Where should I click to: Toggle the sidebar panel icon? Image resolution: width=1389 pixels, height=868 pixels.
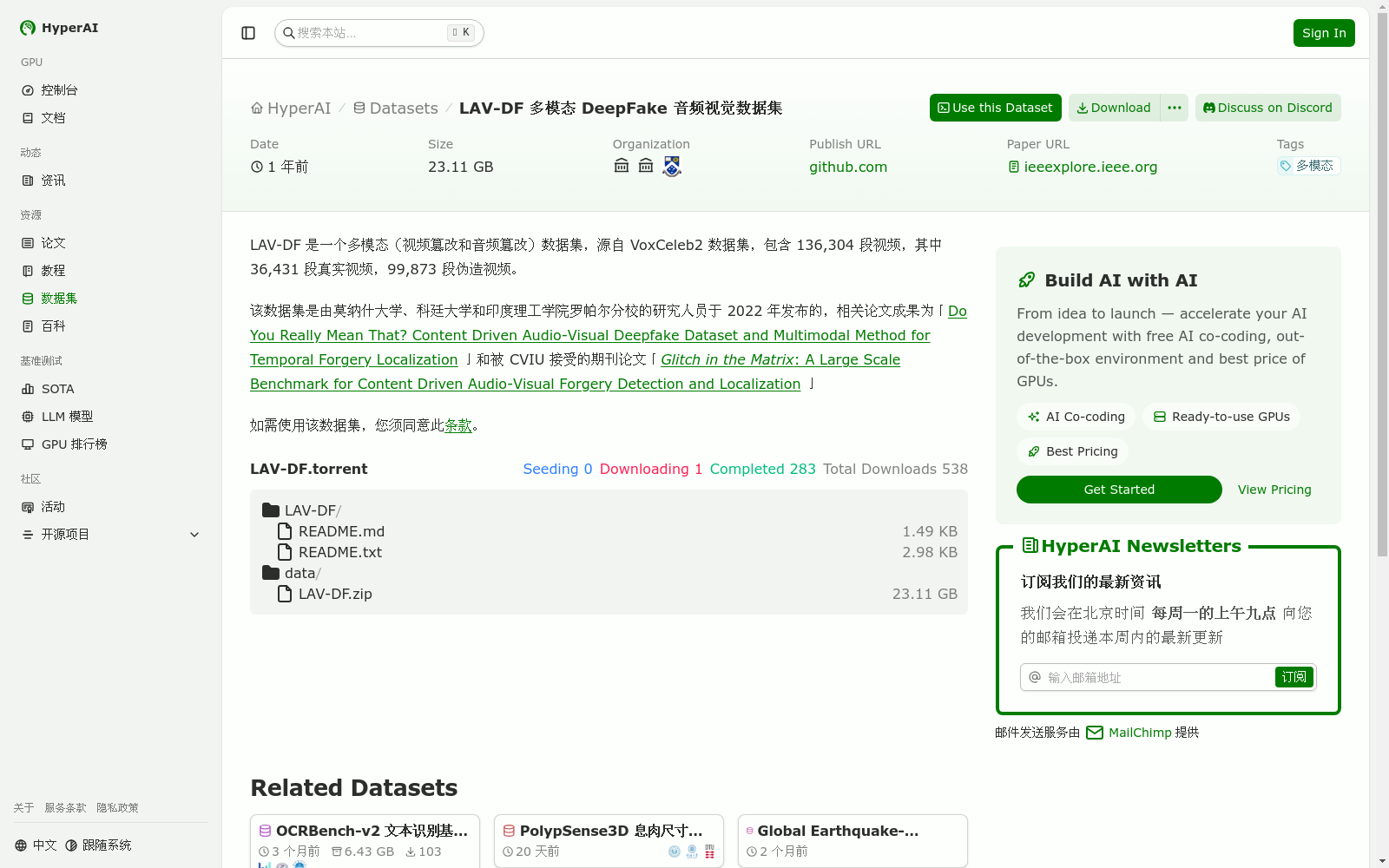(248, 33)
